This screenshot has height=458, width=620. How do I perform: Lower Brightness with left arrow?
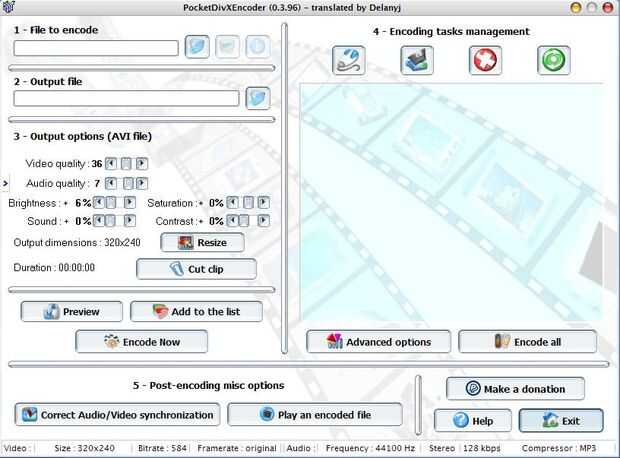pyautogui.click(x=98, y=203)
